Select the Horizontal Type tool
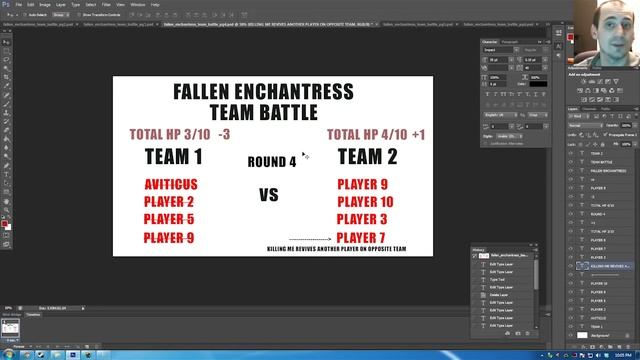Image resolution: width=640 pixels, height=360 pixels. (6, 175)
